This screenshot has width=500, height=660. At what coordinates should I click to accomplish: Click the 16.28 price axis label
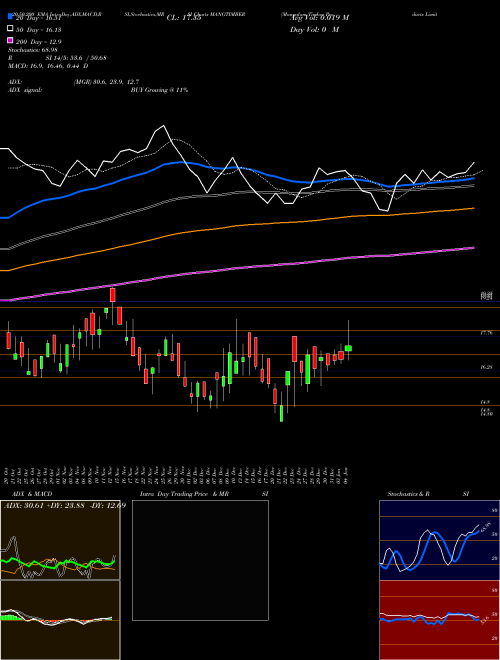(x=487, y=367)
